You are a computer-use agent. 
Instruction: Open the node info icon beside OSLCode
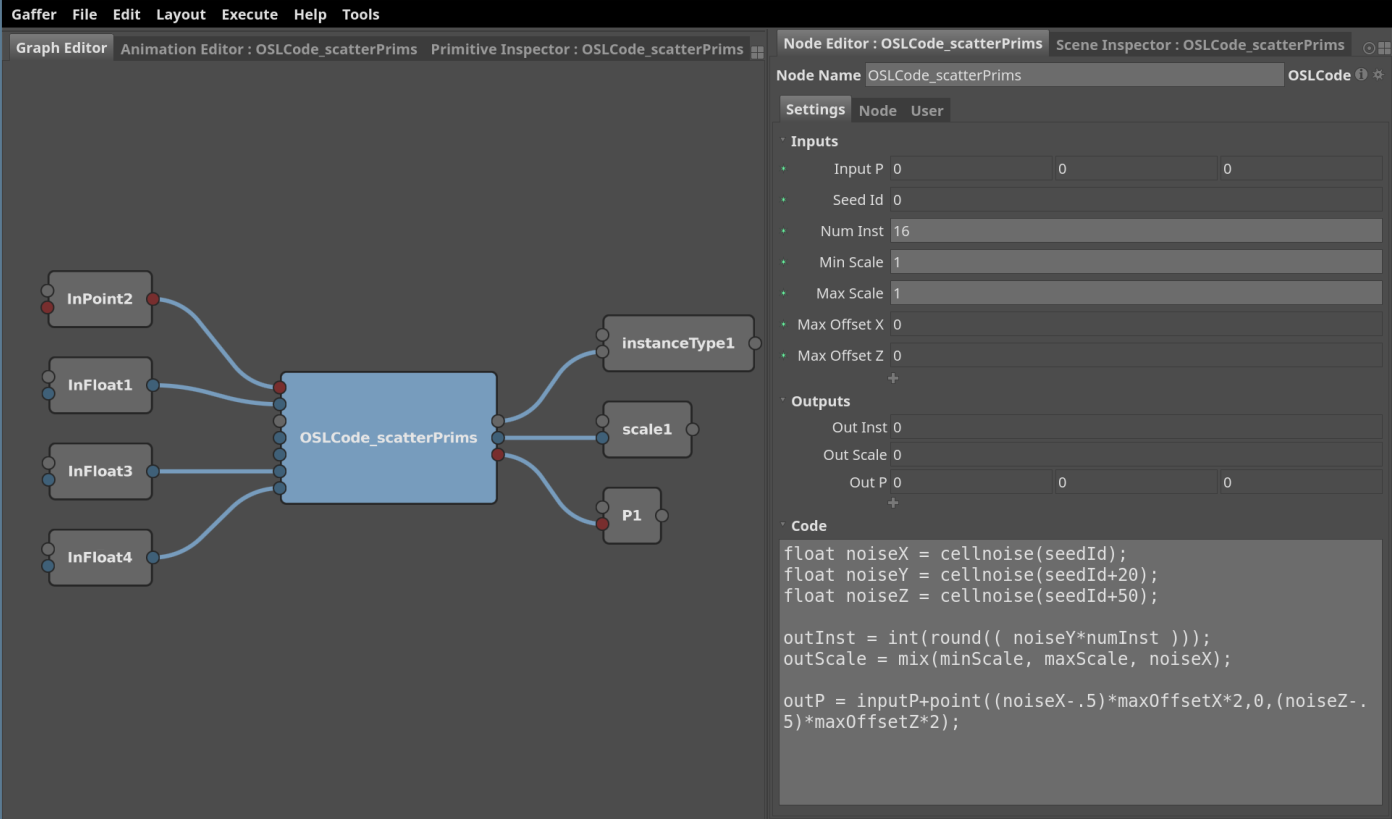pyautogui.click(x=1361, y=75)
